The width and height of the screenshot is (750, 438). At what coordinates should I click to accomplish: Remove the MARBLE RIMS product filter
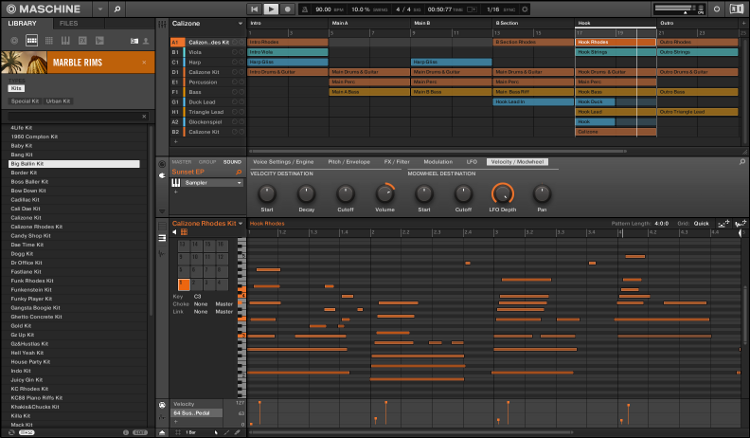click(x=144, y=63)
